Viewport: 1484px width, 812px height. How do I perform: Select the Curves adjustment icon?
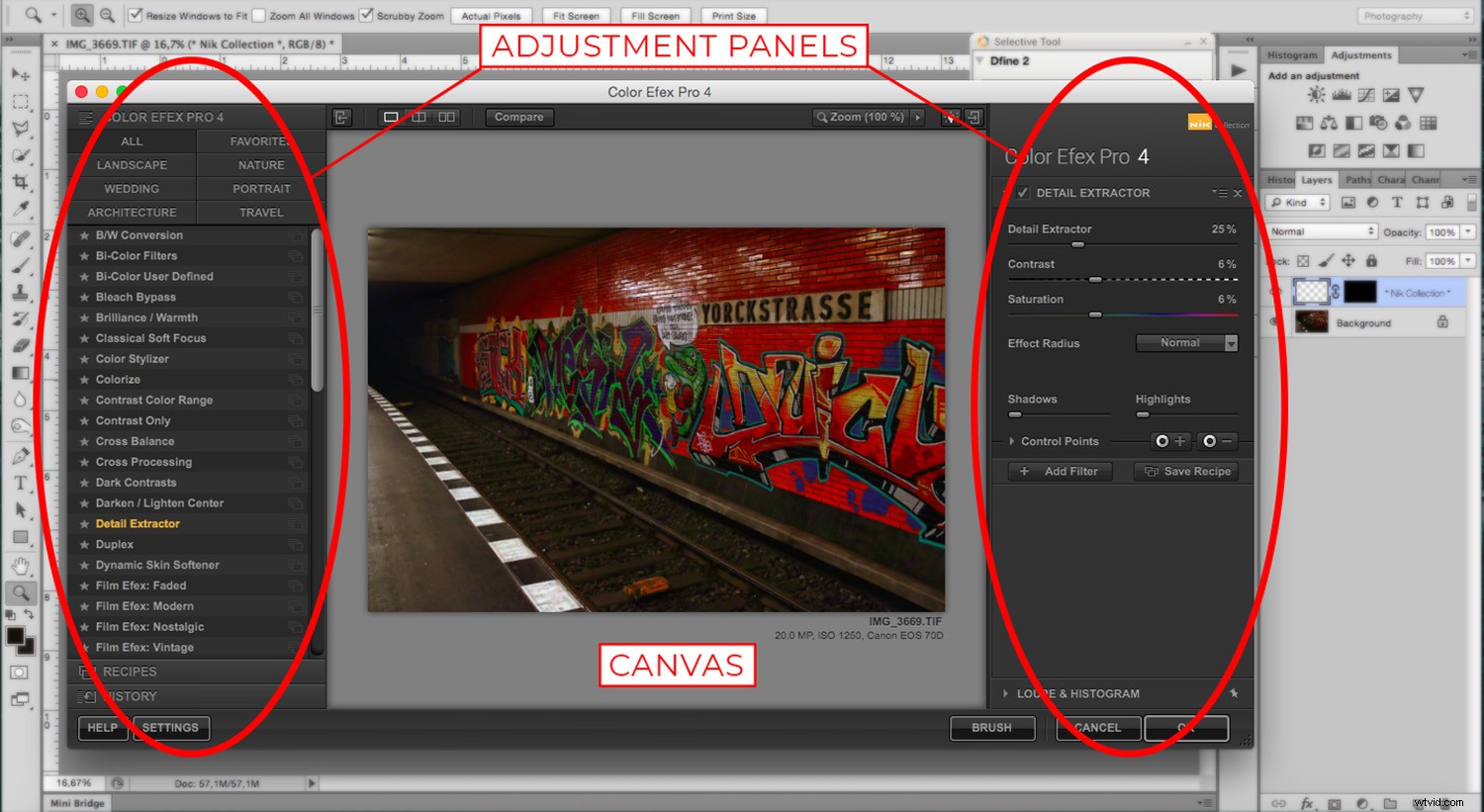pyautogui.click(x=1366, y=94)
